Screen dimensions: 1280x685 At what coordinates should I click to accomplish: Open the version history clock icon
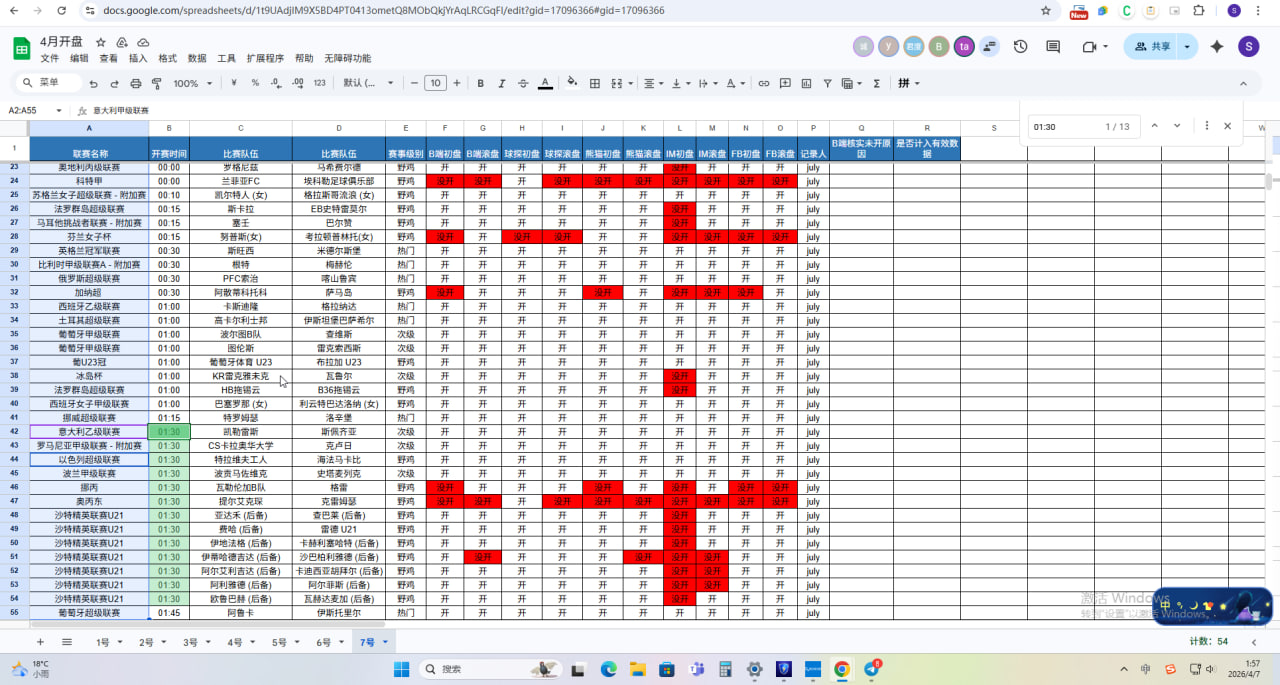tap(1020, 46)
